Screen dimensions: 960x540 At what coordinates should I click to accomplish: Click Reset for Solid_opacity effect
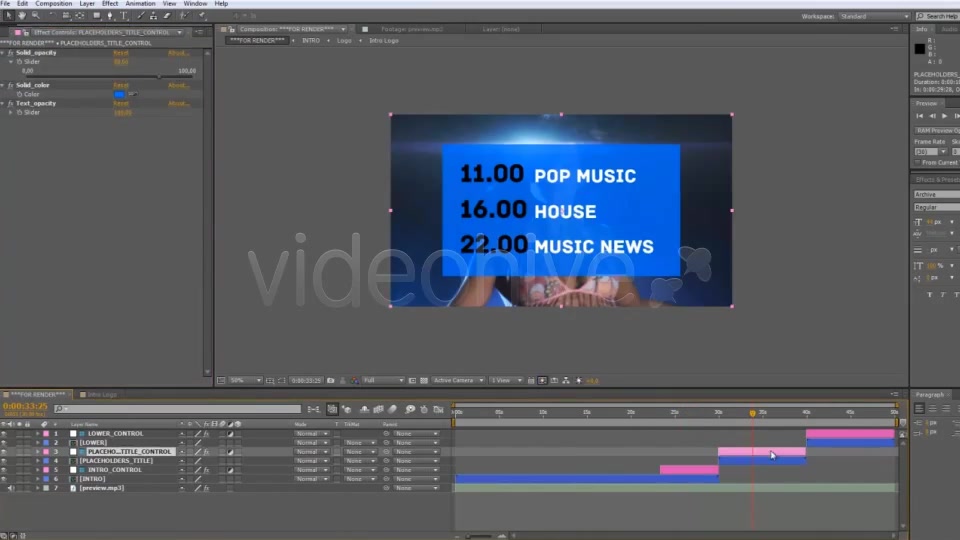[x=121, y=53]
